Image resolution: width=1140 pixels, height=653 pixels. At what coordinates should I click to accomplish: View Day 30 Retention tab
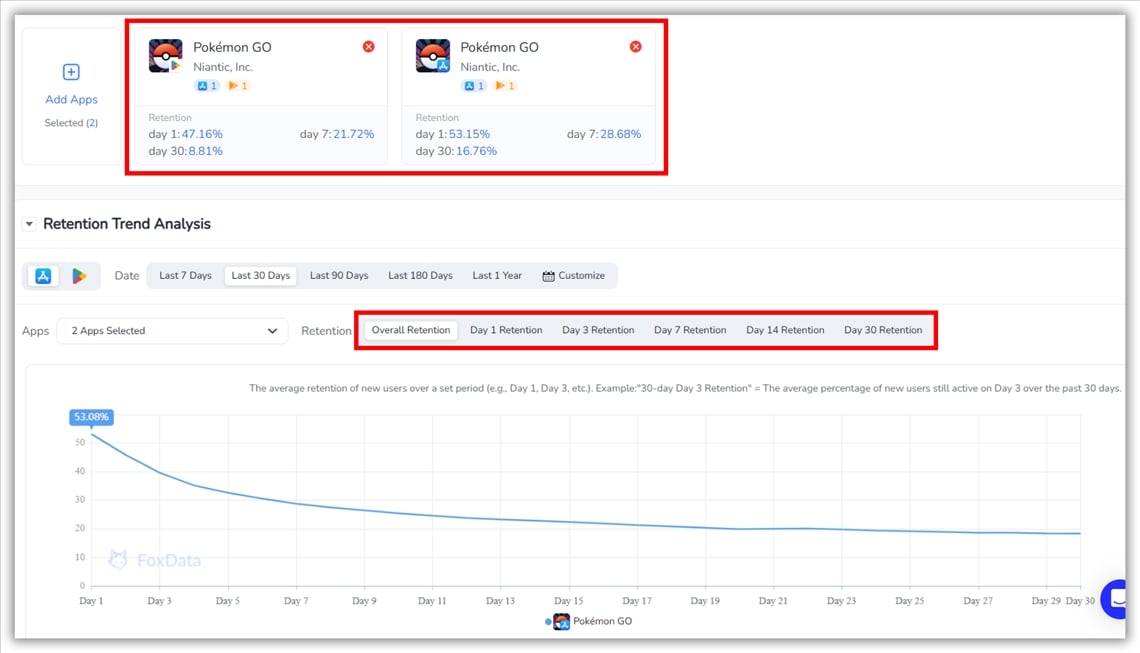click(883, 330)
